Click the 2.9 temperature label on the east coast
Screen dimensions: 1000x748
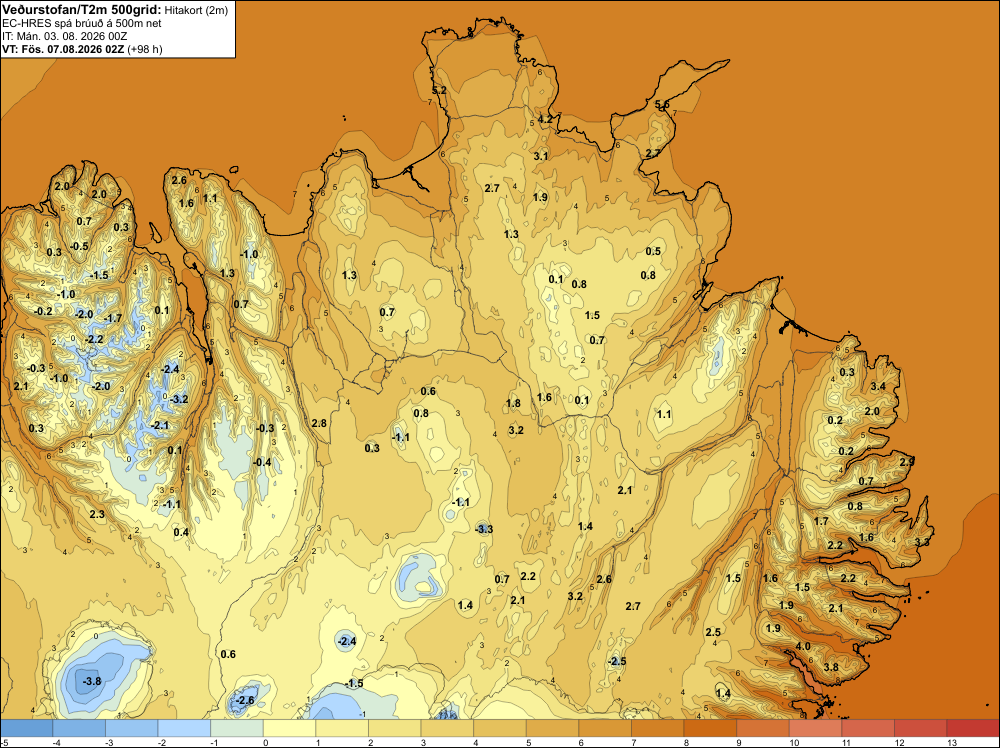tap(907, 461)
